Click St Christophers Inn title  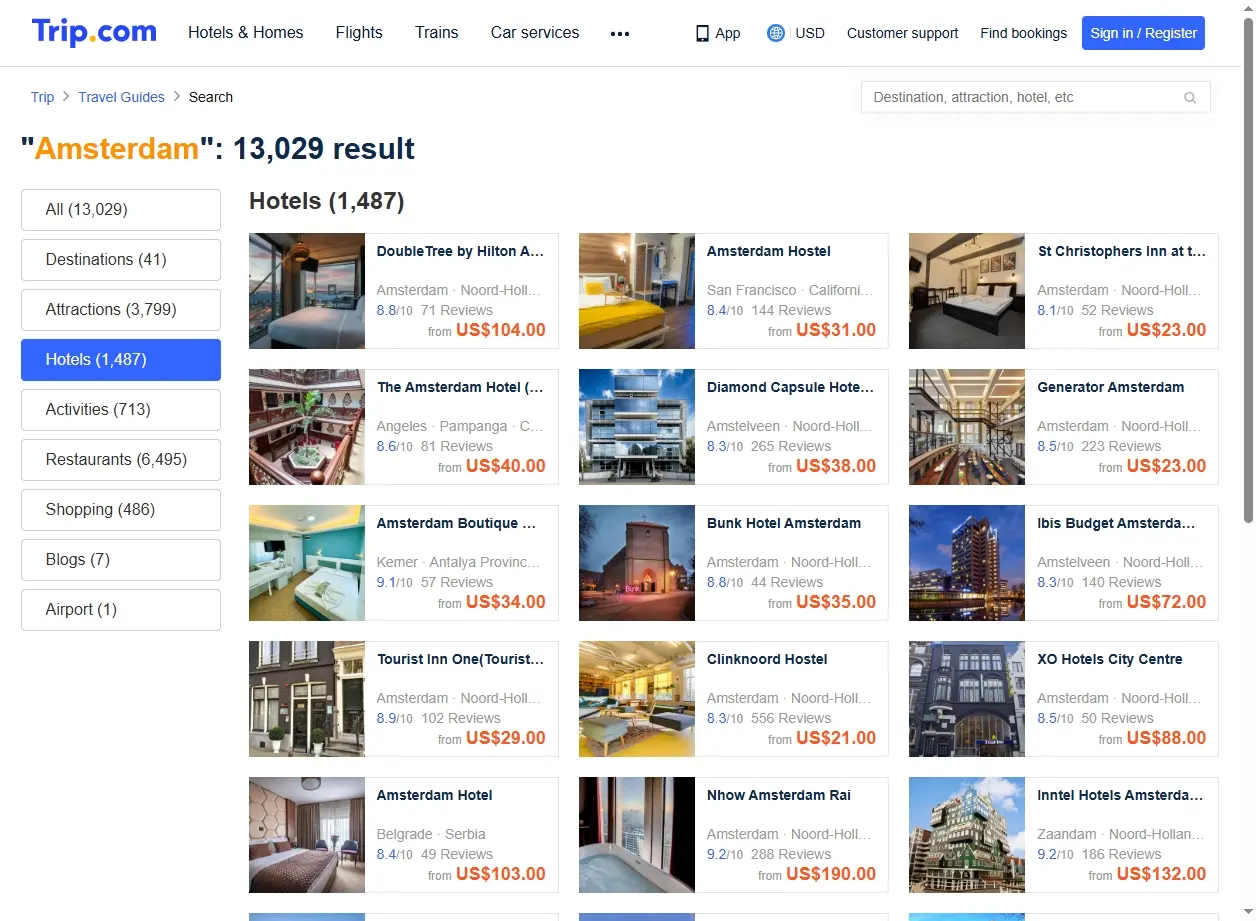tap(1122, 251)
